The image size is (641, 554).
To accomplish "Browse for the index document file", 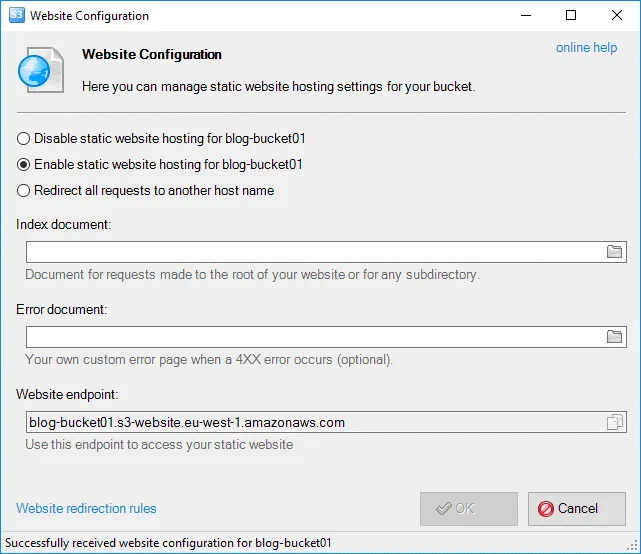I will click(x=615, y=252).
